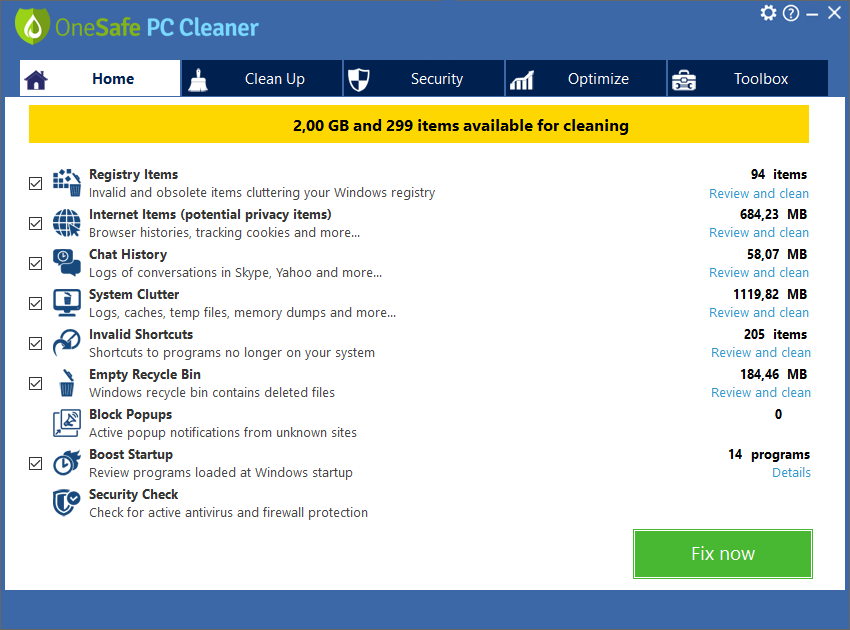Toggle the System Clutter checkbox
This screenshot has width=850, height=630.
click(x=35, y=303)
